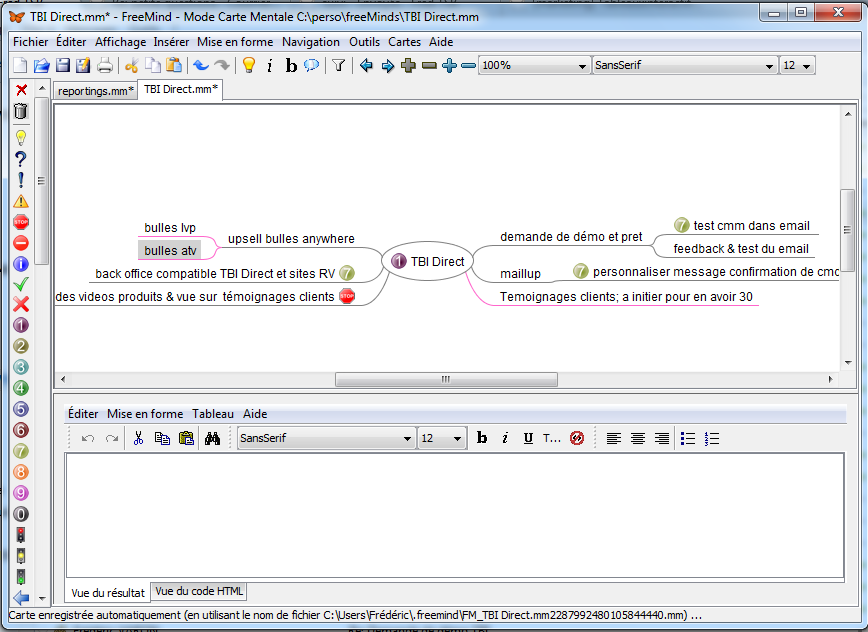This screenshot has width=868, height=632.
Task: Add the priority 5 icon from the sidebar
Action: click(x=20, y=409)
